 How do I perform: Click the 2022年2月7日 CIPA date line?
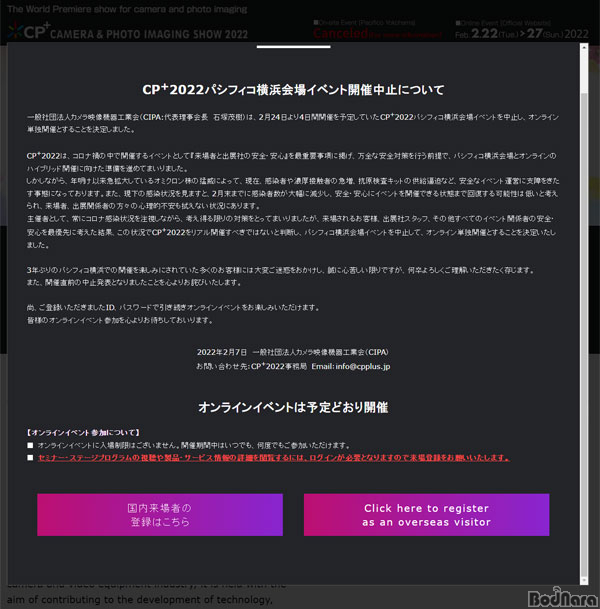tap(293, 352)
